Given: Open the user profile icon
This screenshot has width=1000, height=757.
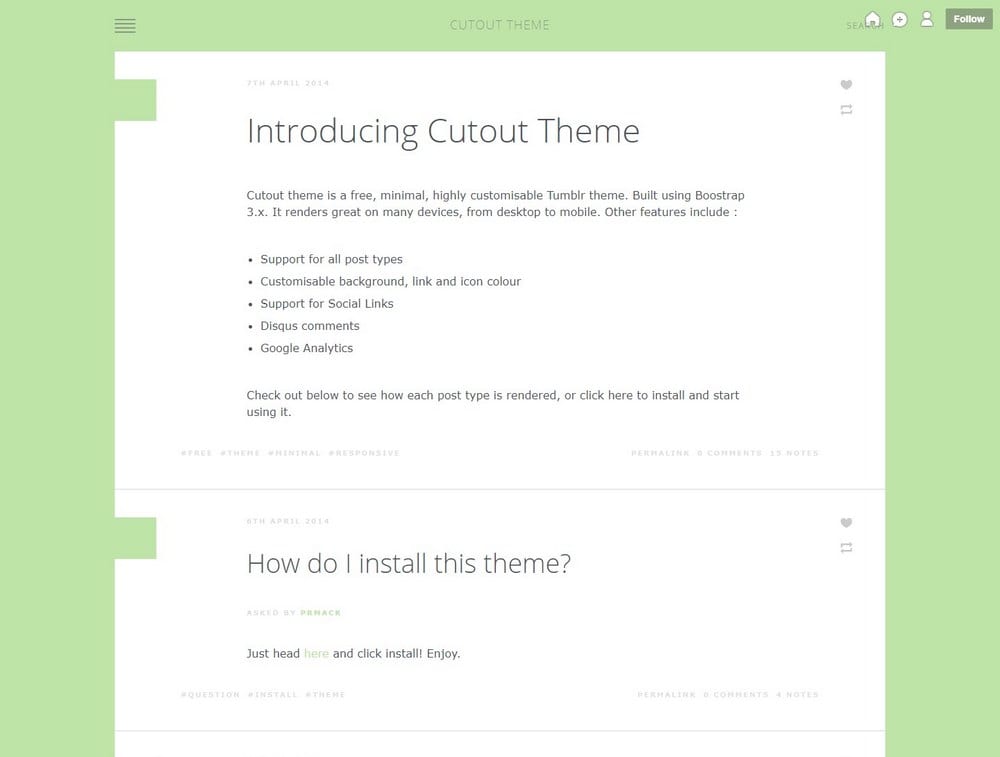Looking at the screenshot, I should 927,19.
